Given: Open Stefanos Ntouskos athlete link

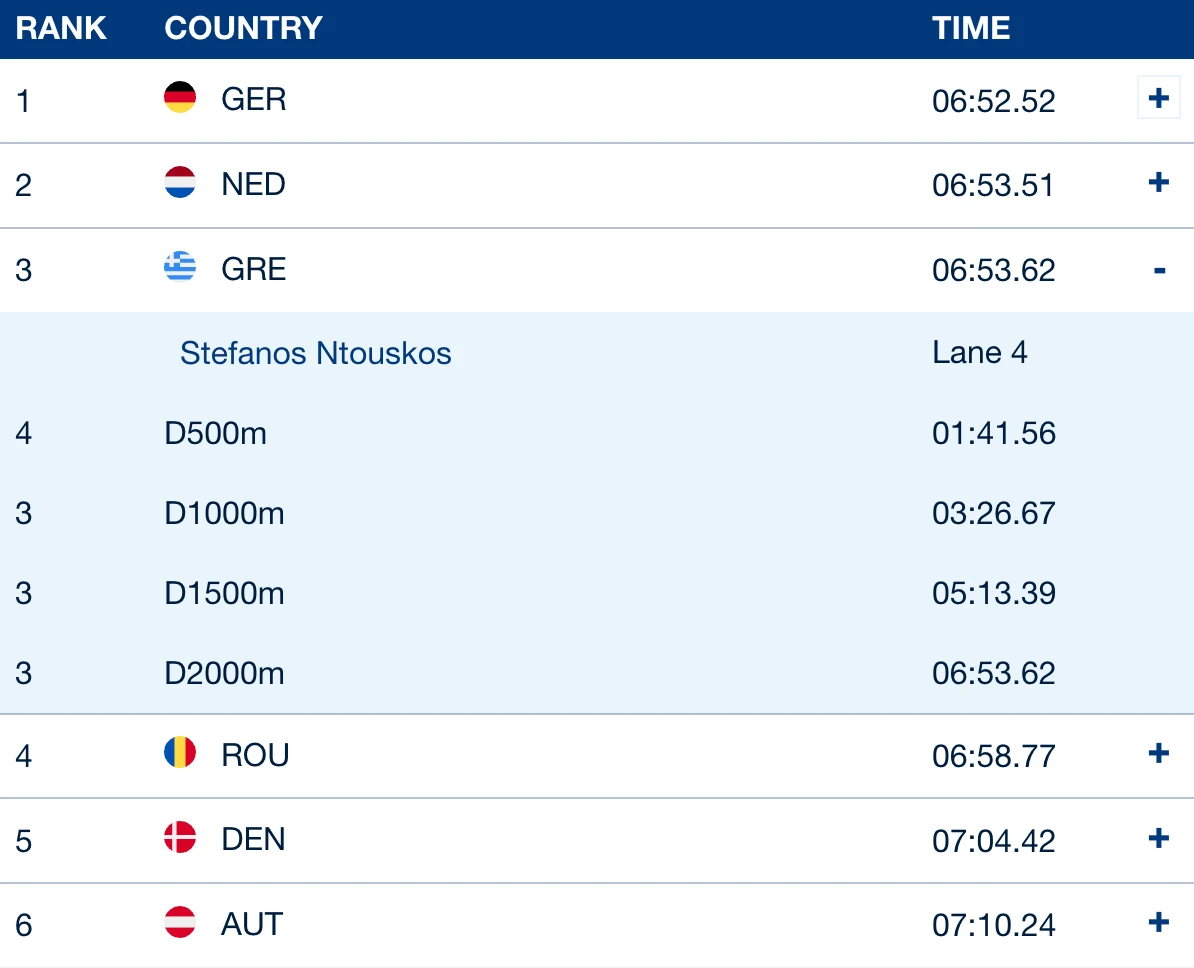Looking at the screenshot, I should pyautogui.click(x=315, y=353).
